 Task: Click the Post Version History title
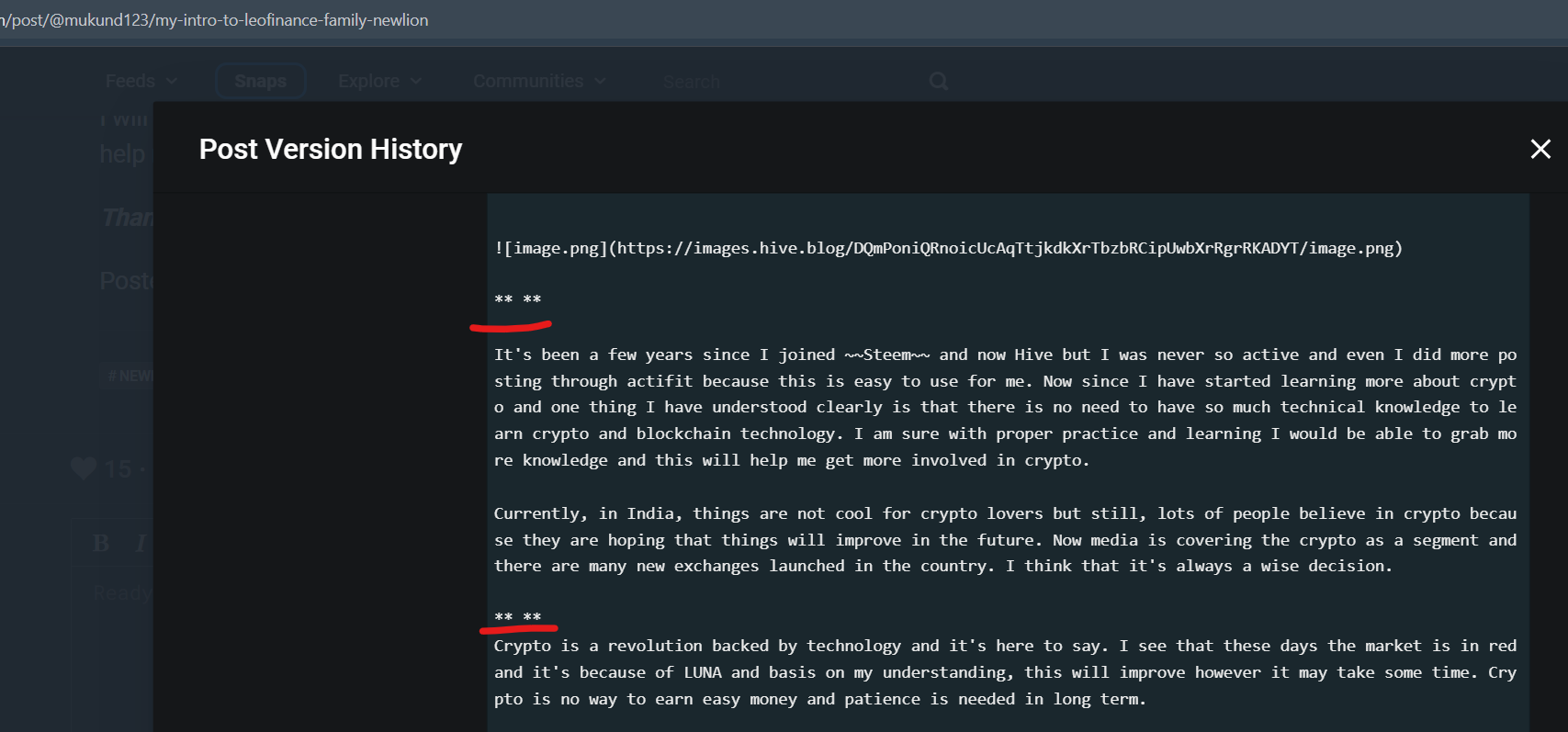pos(331,149)
